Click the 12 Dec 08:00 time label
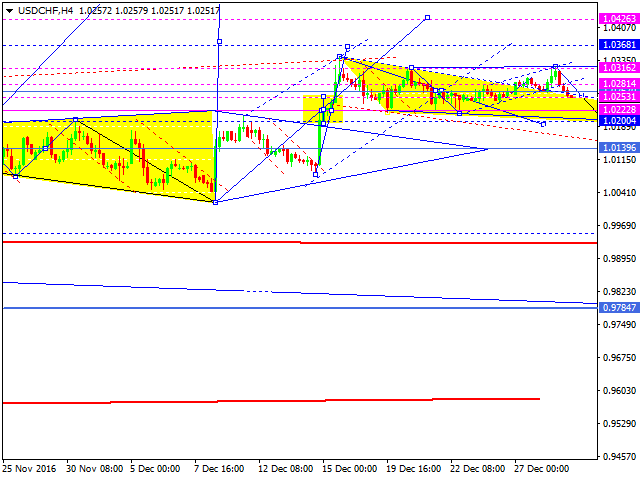 pos(285,469)
